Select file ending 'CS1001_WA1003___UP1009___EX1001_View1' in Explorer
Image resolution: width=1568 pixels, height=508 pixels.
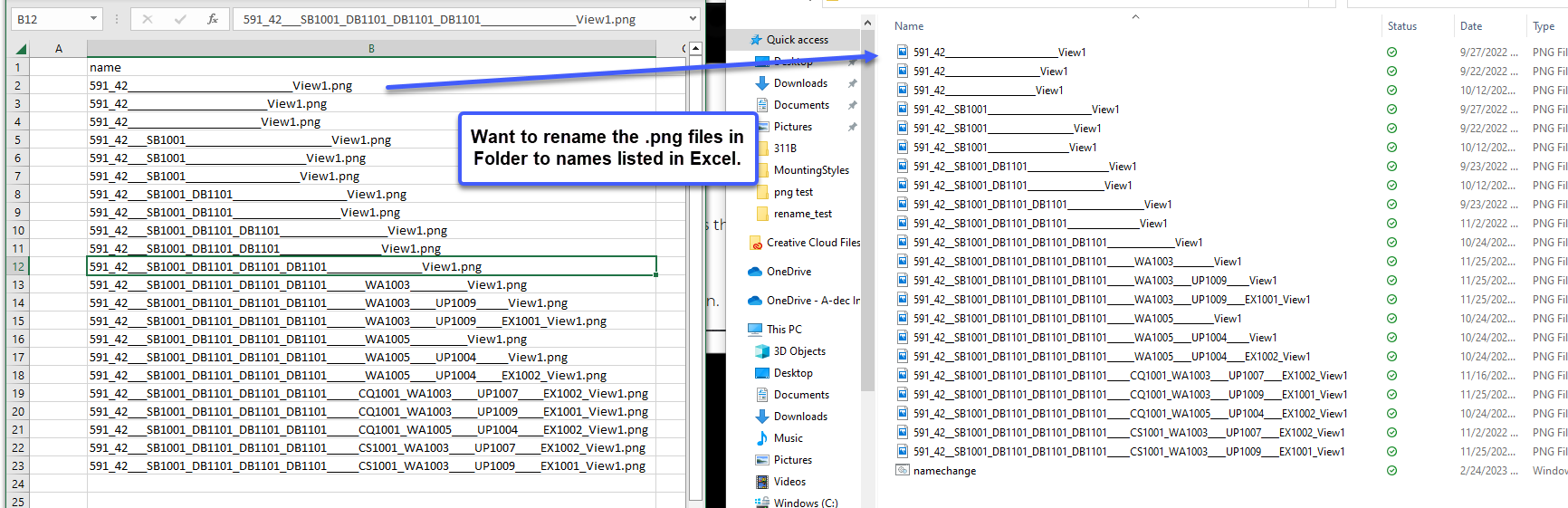click(1129, 452)
